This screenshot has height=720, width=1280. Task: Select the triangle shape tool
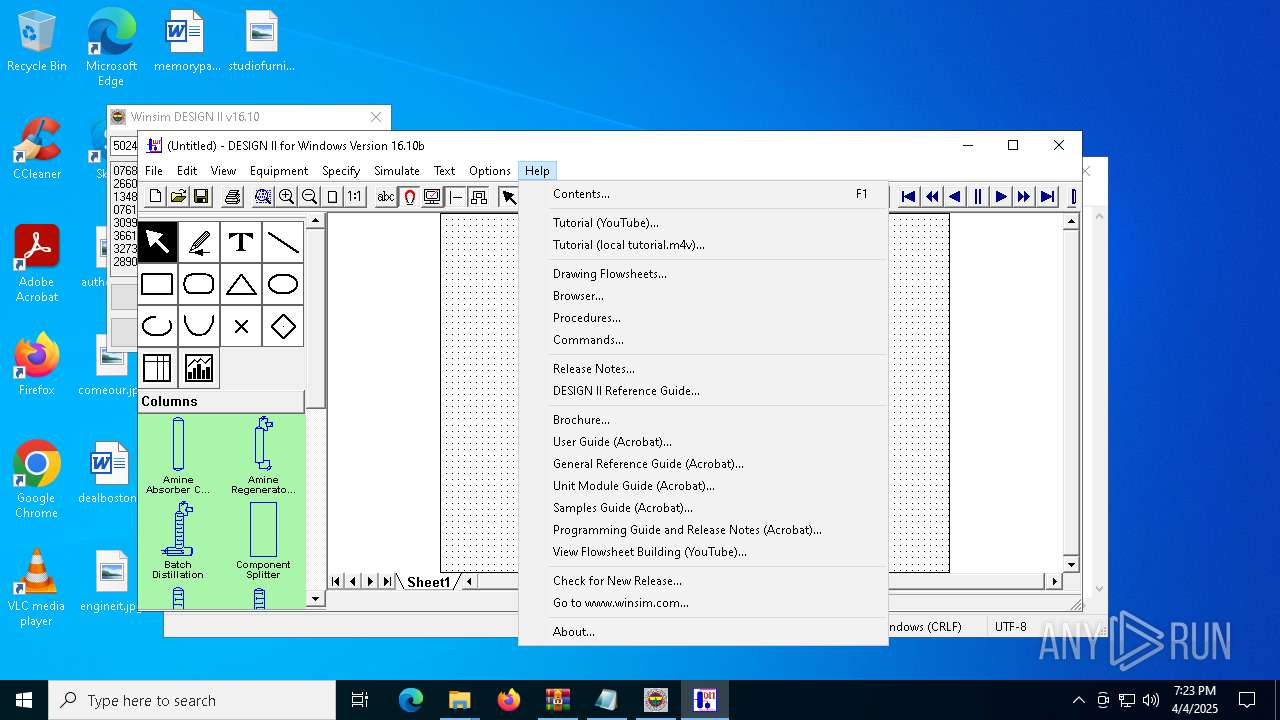241,284
